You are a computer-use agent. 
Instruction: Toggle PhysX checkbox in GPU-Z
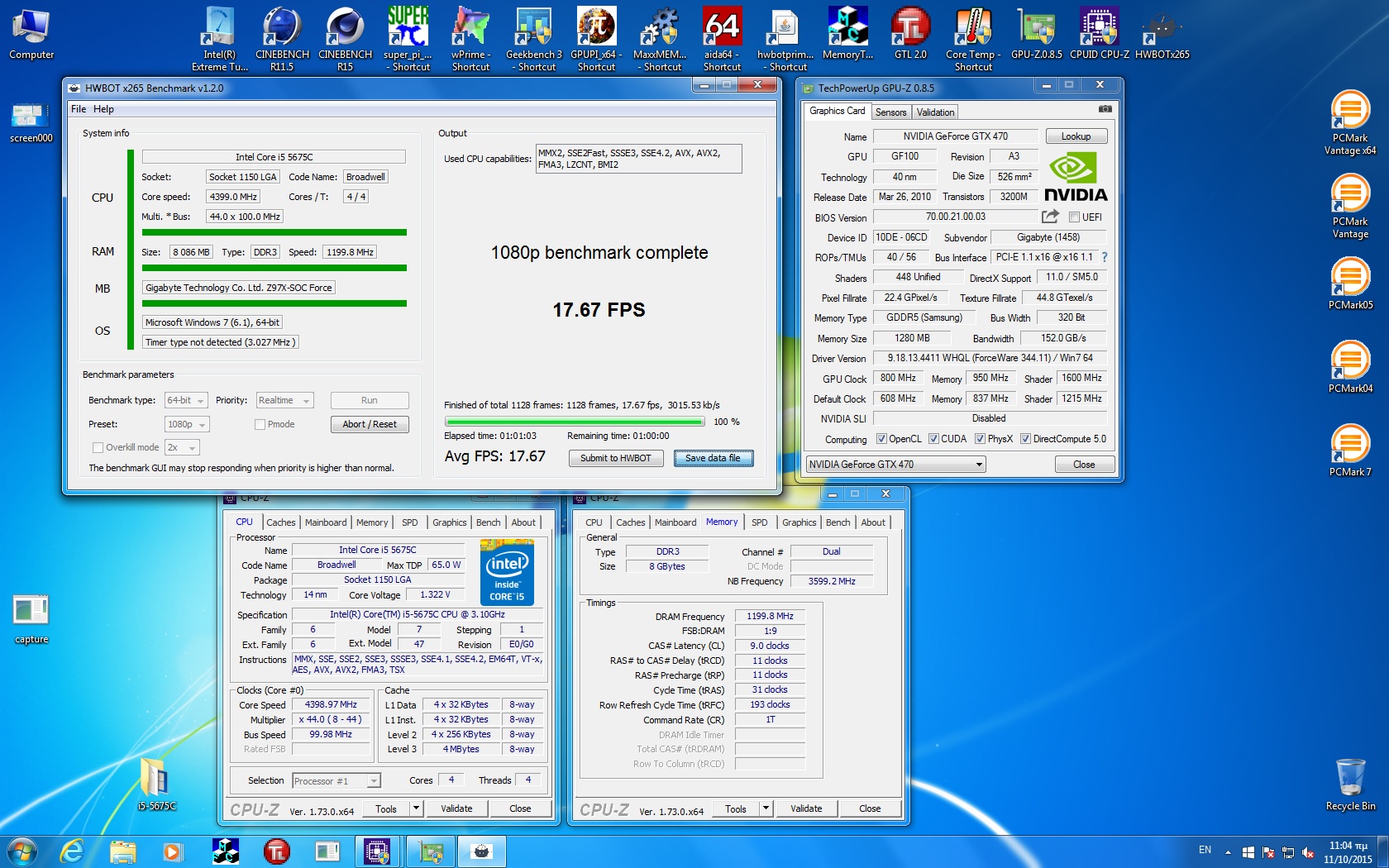point(980,439)
